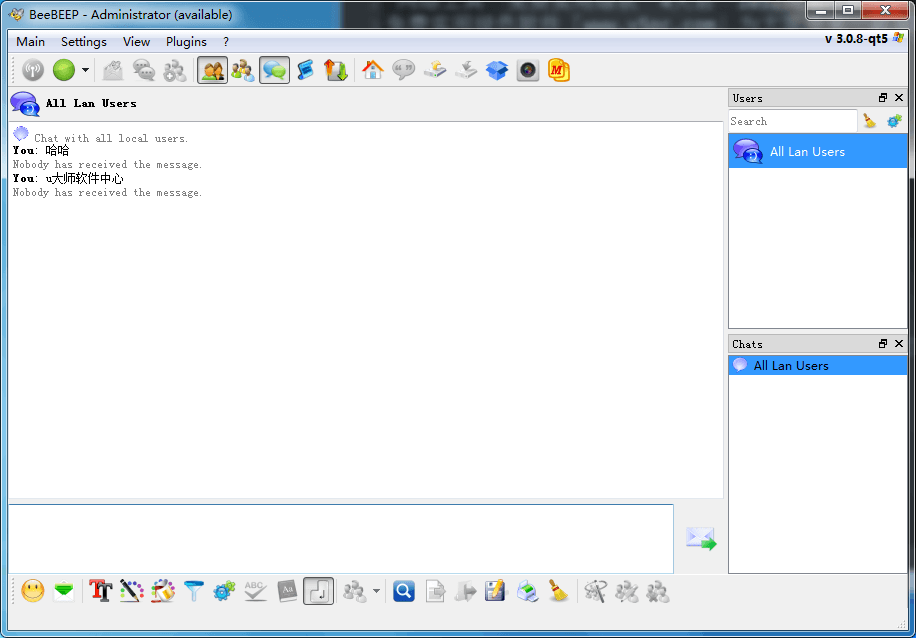
Task: Open the smiley emoticons icon
Action: pos(33,591)
